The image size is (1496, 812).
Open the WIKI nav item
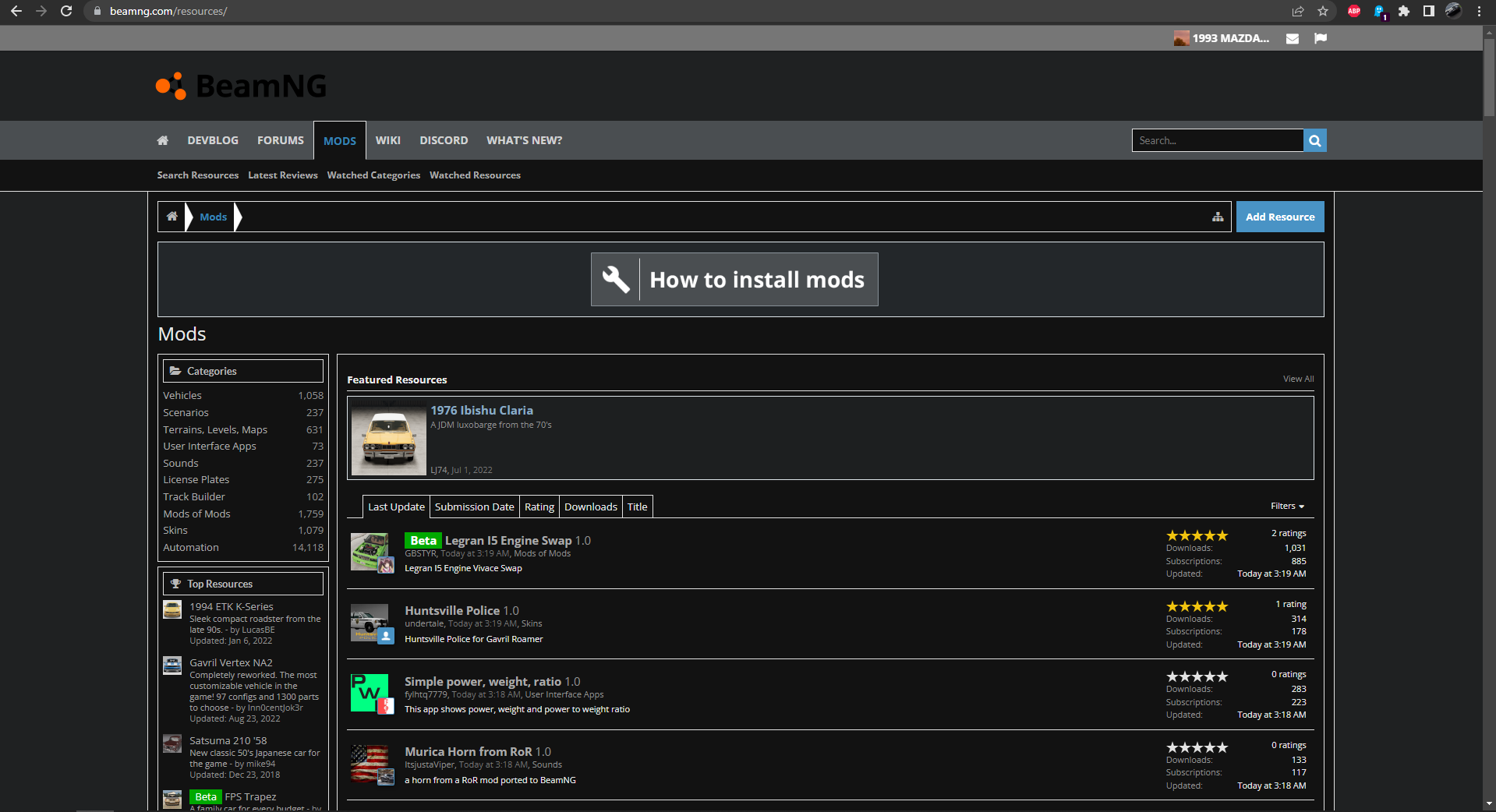388,140
